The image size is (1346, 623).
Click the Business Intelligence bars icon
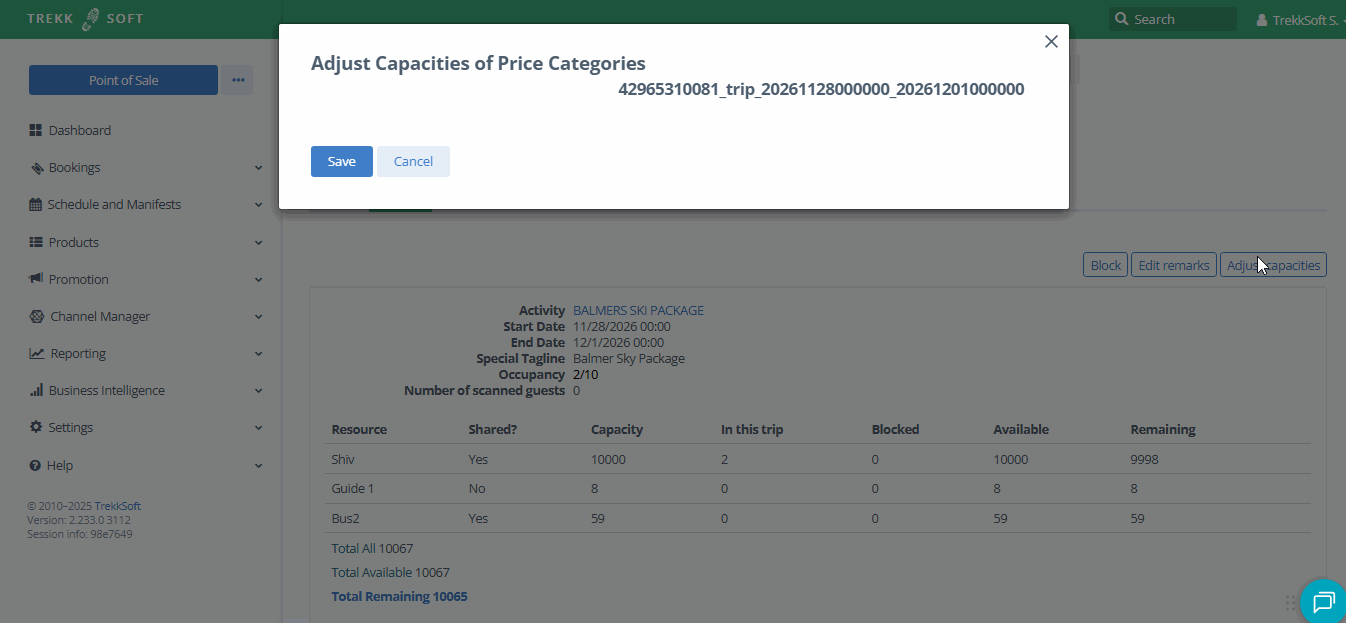click(37, 391)
